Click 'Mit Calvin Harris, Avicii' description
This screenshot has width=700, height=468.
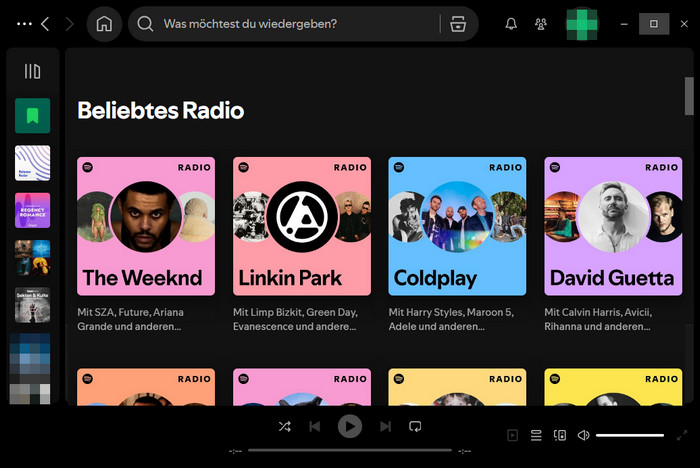coord(598,319)
